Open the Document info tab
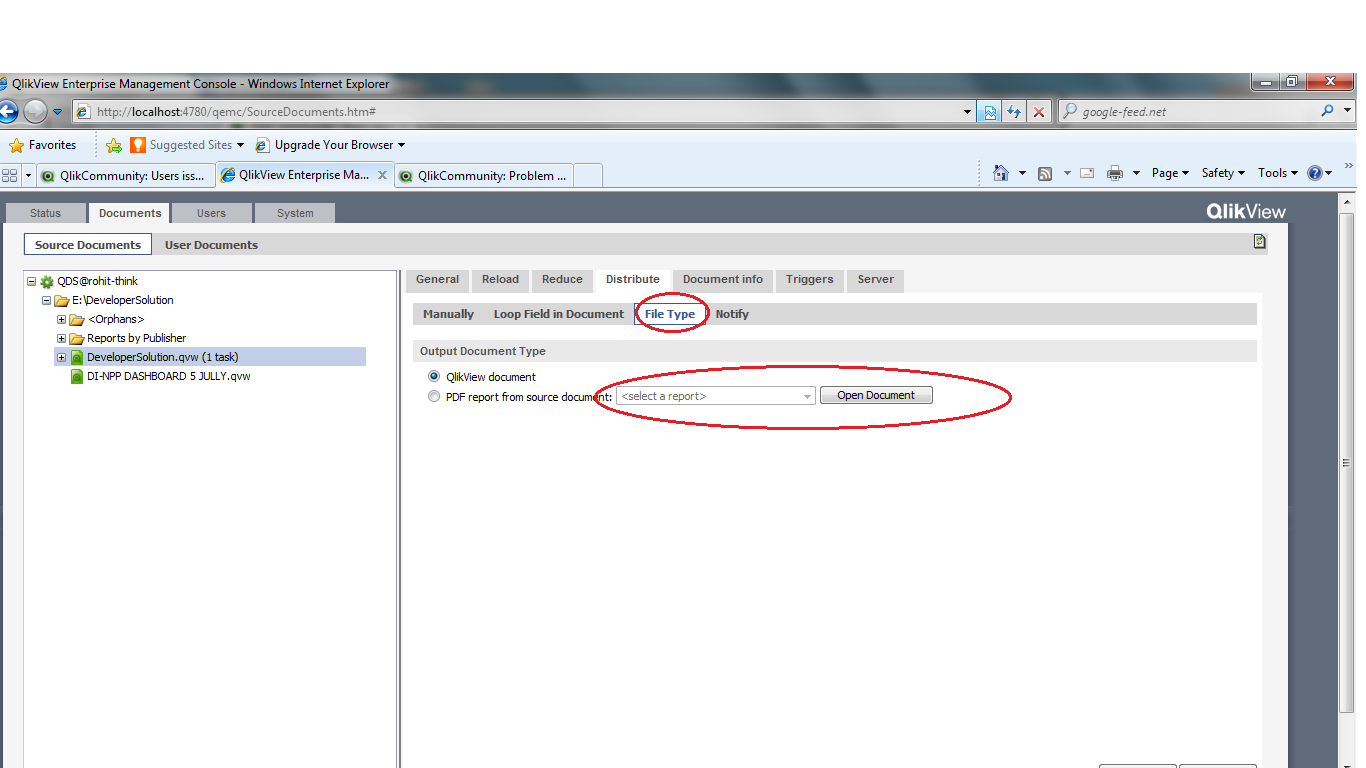Viewport: 1366px width, 768px height. click(x=723, y=280)
